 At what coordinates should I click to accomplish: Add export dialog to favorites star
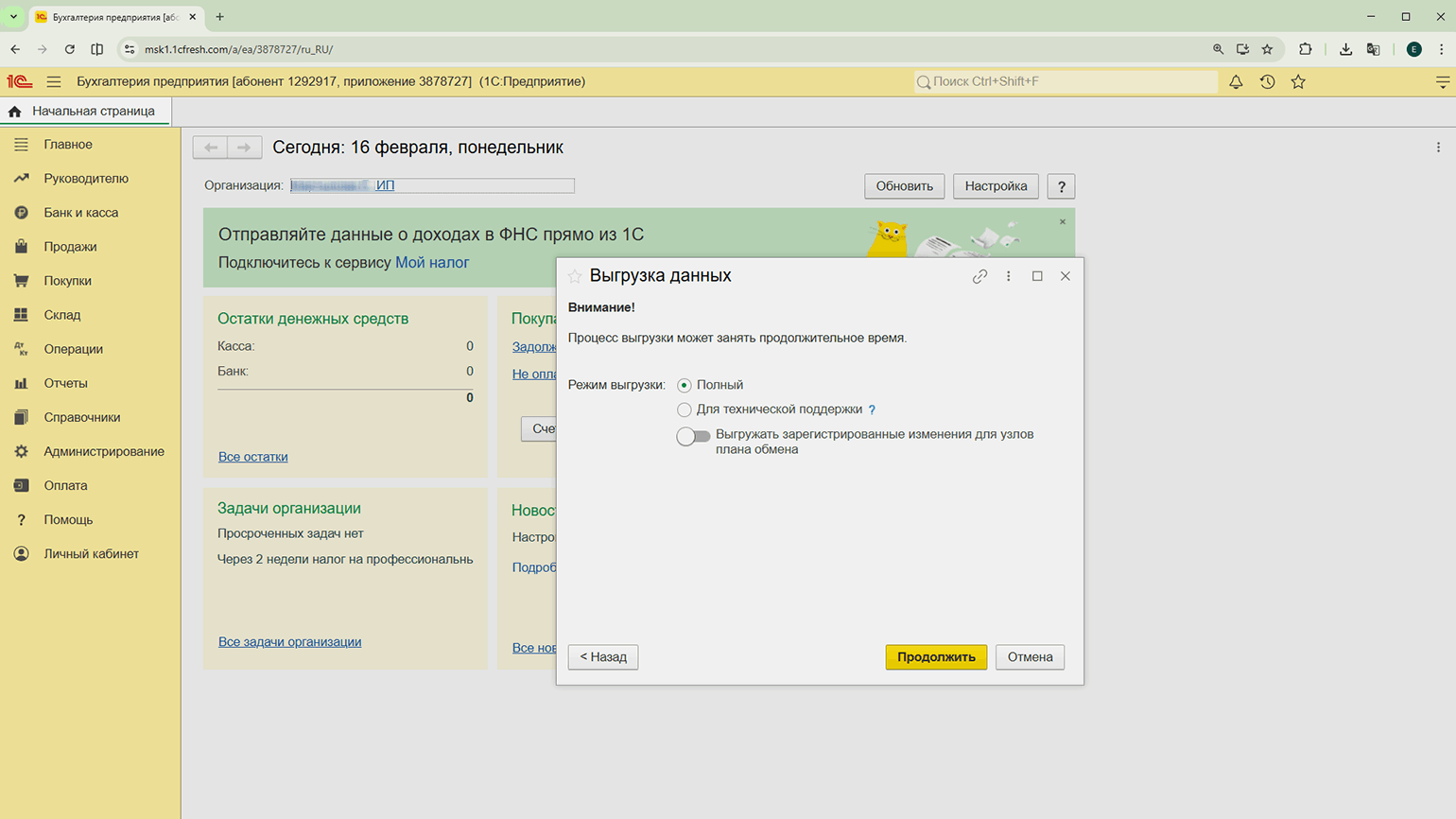coord(575,276)
